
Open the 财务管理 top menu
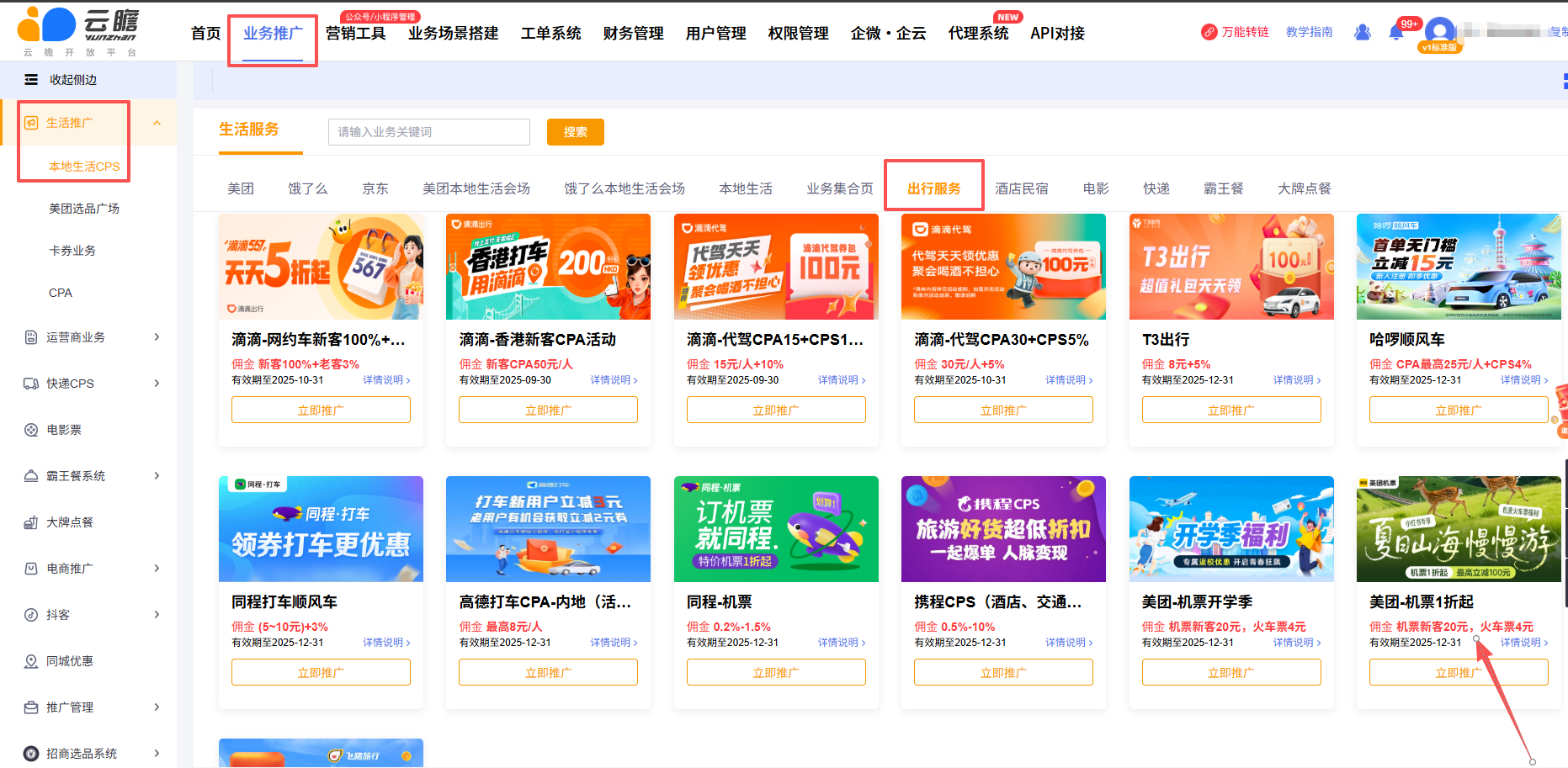[634, 34]
